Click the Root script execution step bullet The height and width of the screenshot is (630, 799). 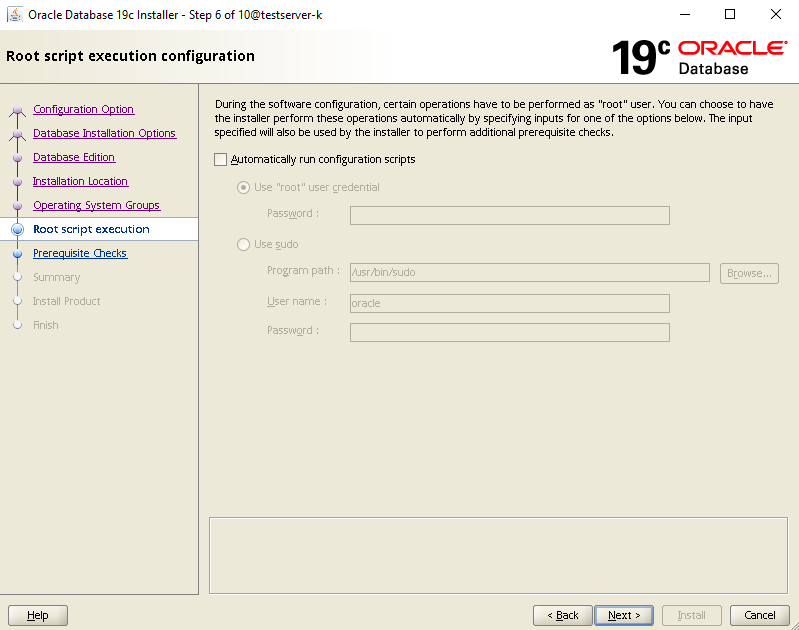point(17,229)
